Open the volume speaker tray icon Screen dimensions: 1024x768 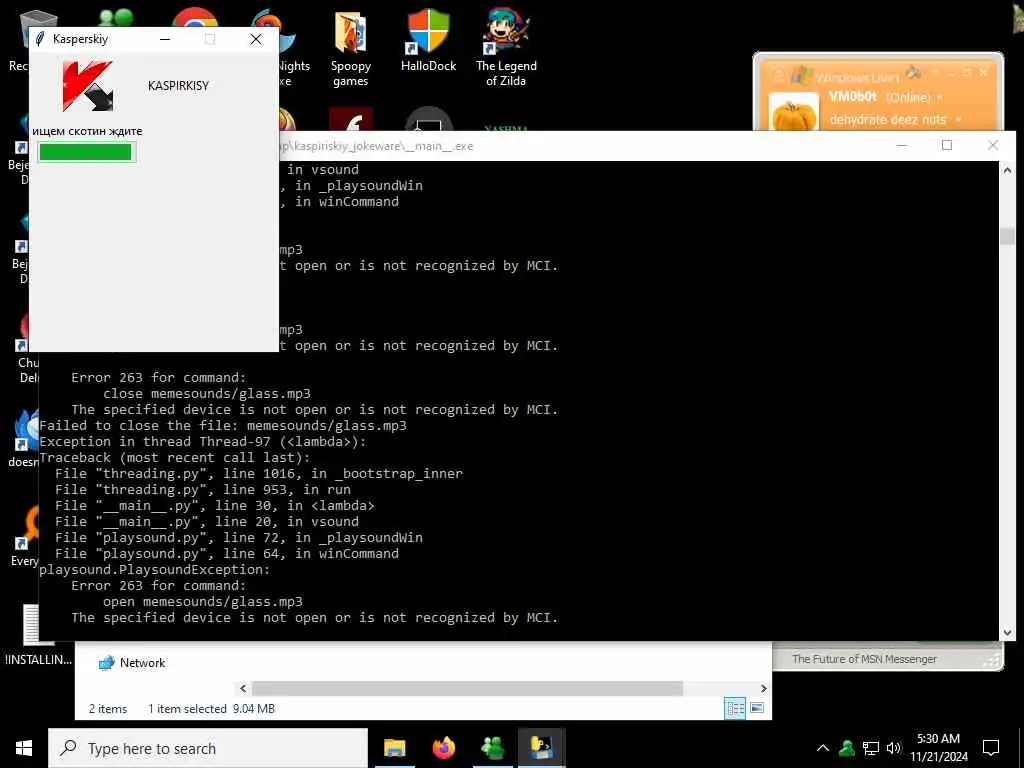[x=893, y=748]
